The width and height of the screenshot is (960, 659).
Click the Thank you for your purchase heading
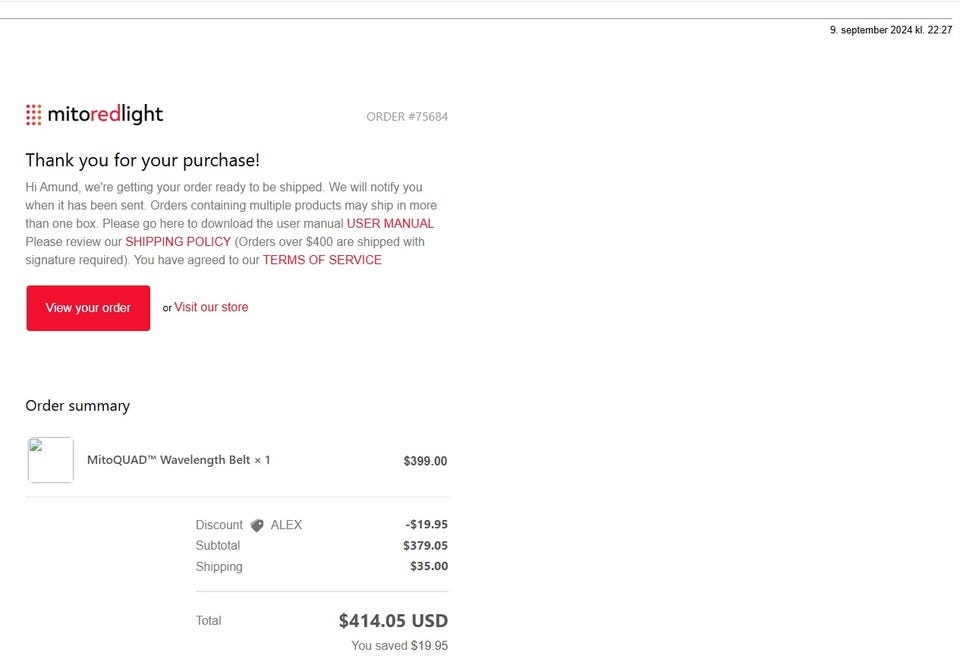[x=142, y=160]
